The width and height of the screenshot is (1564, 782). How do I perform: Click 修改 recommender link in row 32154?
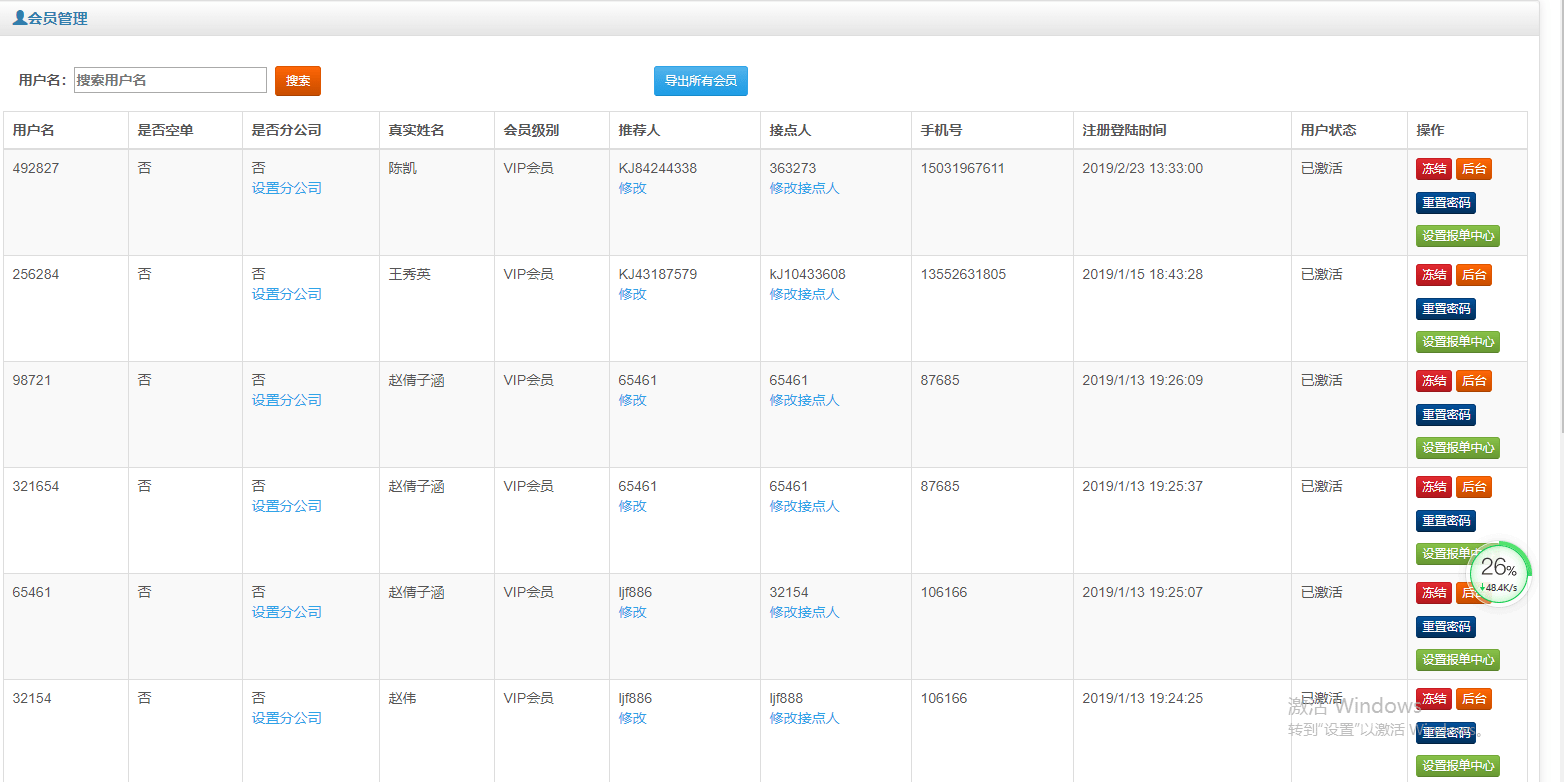tap(633, 718)
